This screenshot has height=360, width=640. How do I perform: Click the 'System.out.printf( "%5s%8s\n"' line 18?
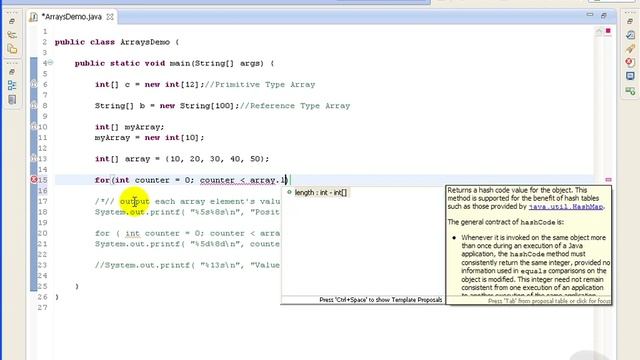click(x=187, y=212)
